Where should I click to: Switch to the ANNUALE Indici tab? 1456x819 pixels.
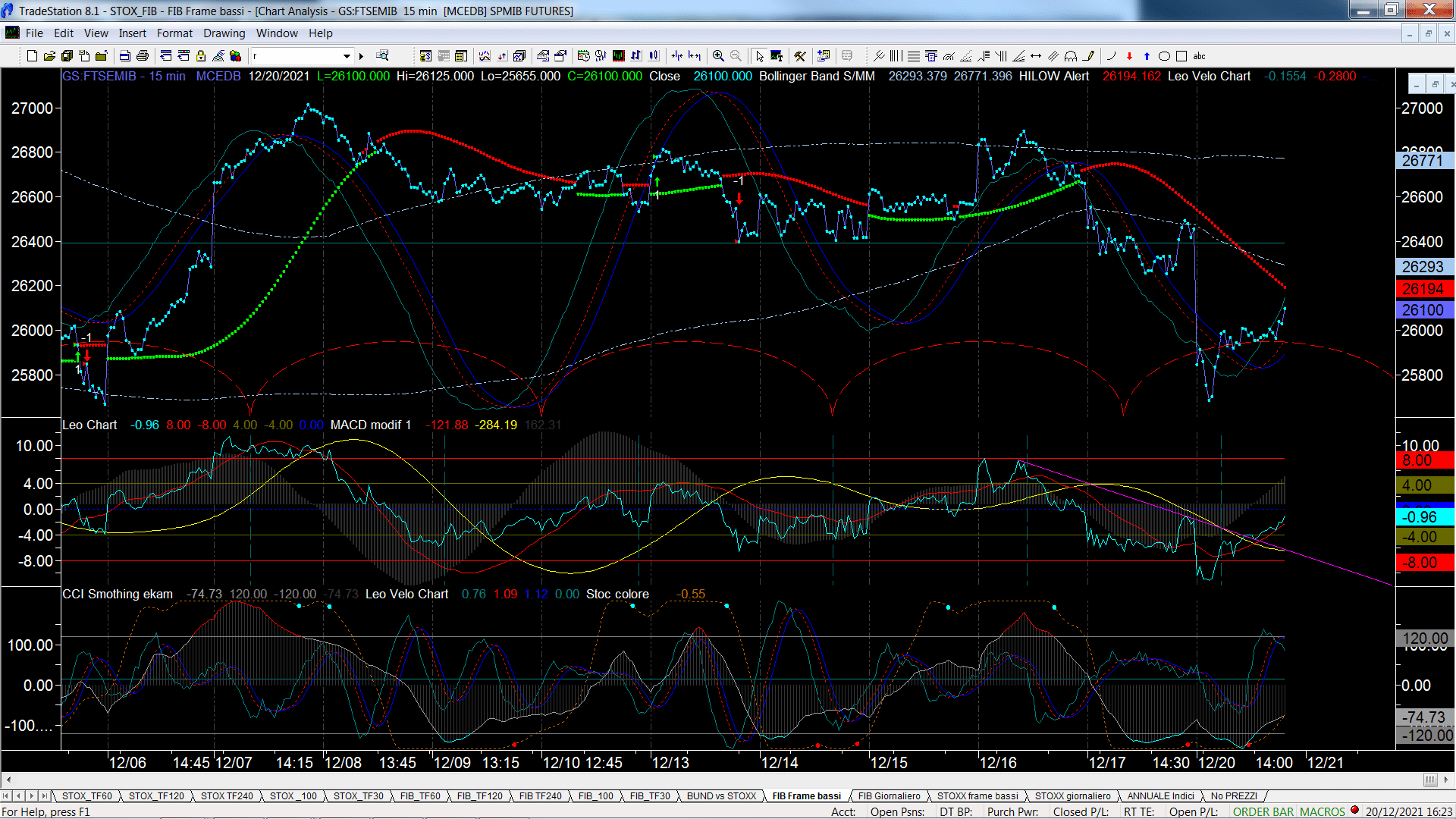(x=1160, y=796)
